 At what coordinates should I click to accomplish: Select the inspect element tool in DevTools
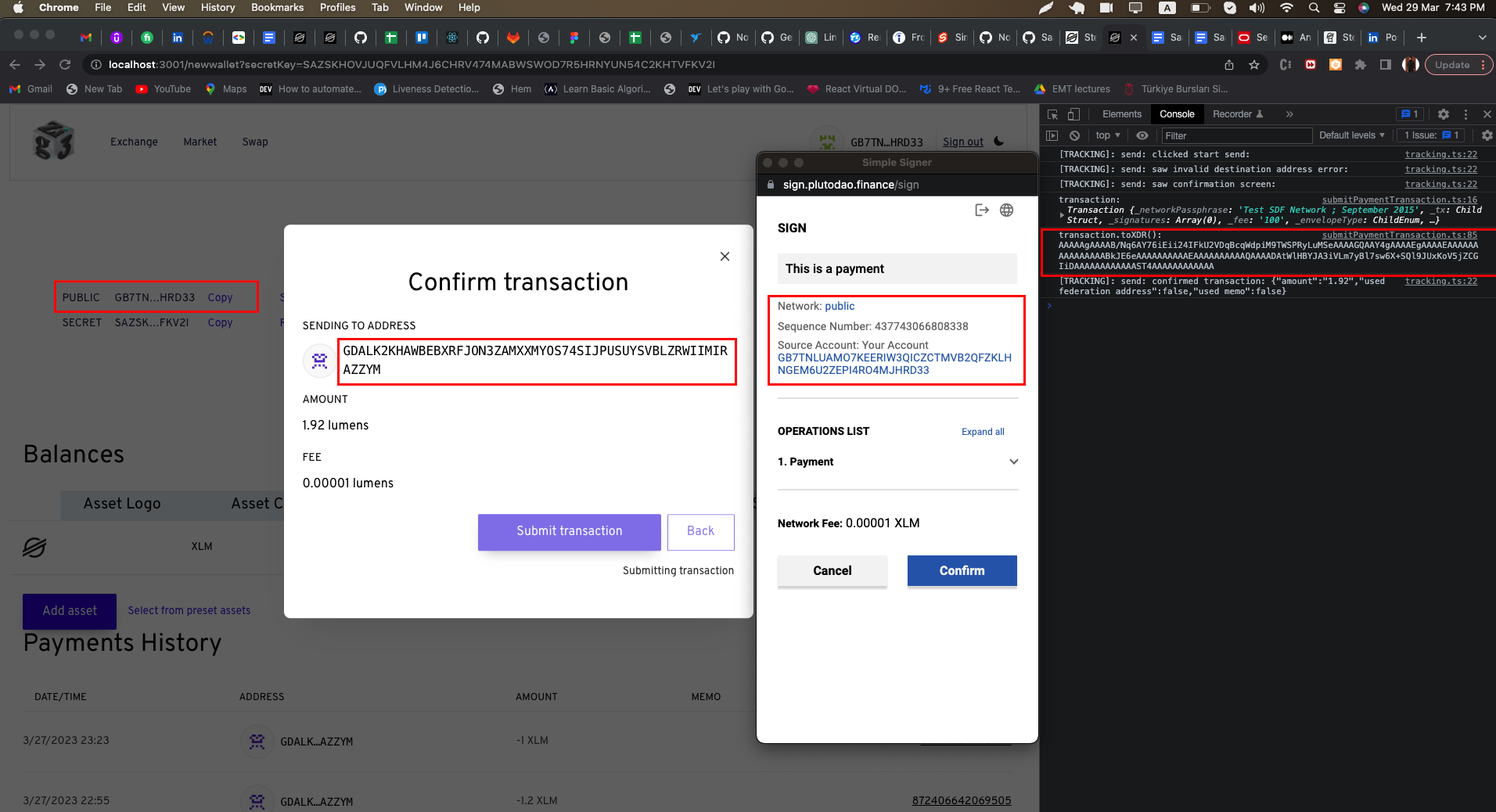1054,114
